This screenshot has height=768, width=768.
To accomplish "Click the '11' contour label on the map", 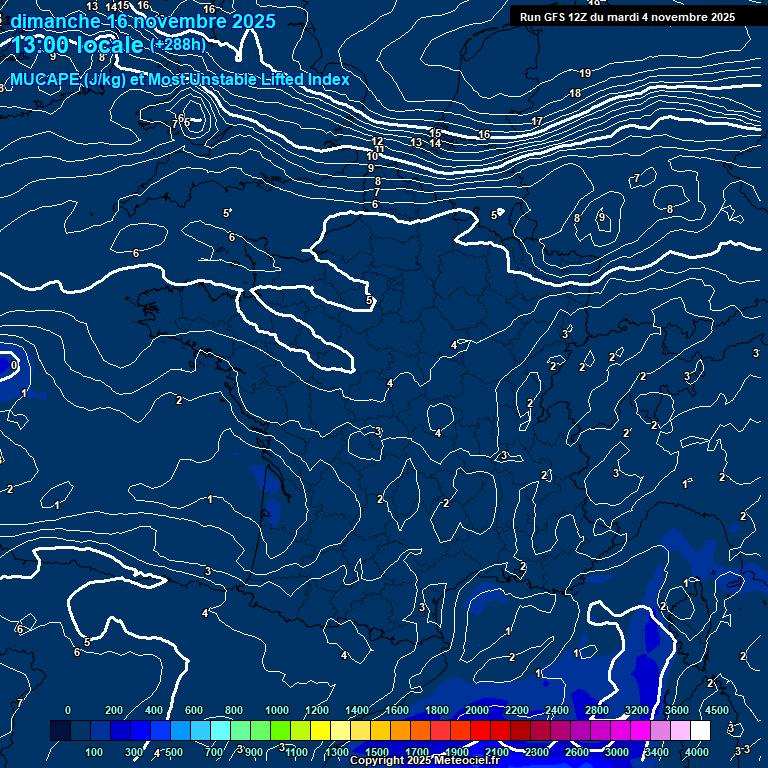I will (x=379, y=150).
